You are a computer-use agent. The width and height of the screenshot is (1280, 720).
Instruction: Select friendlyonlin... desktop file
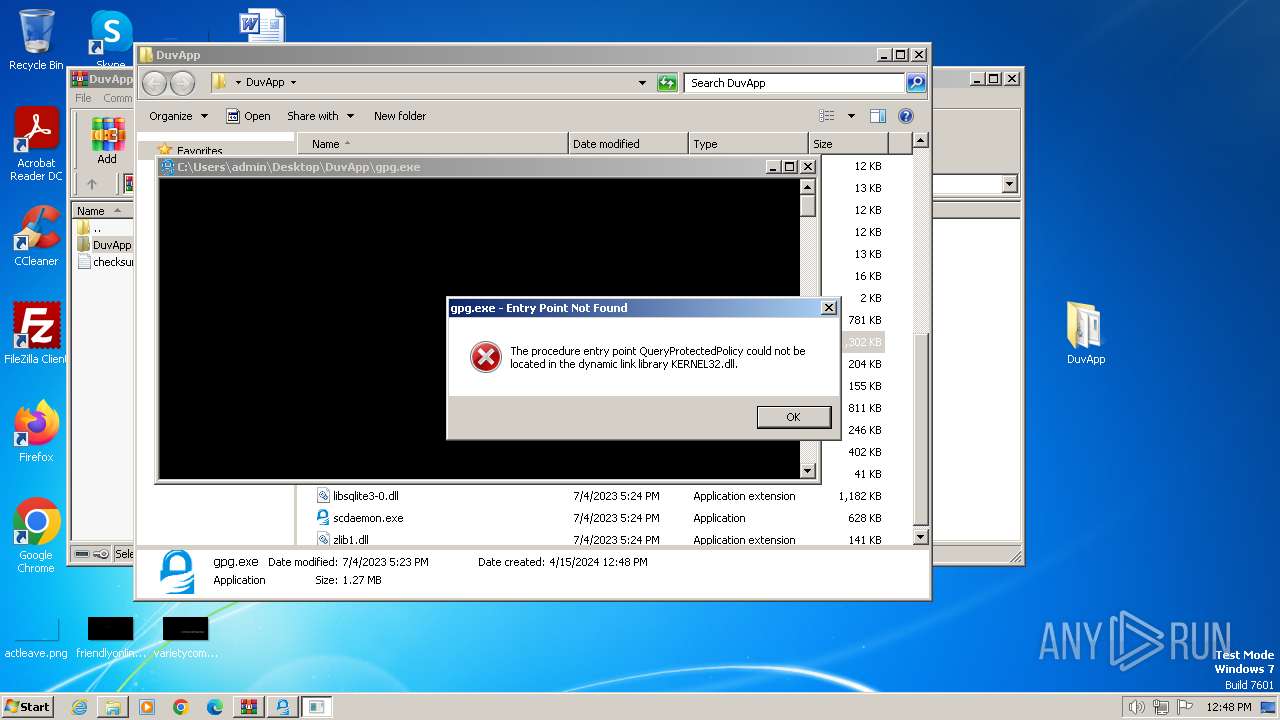coord(111,638)
